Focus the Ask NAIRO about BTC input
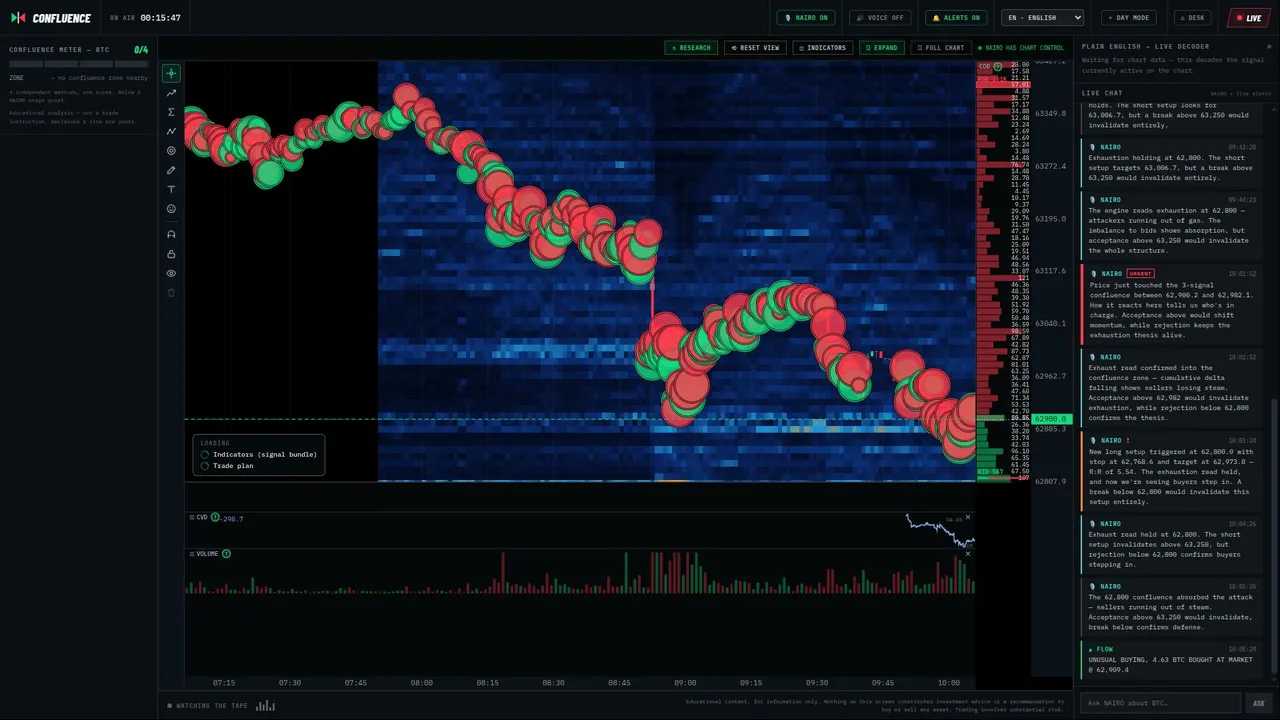 point(1160,703)
